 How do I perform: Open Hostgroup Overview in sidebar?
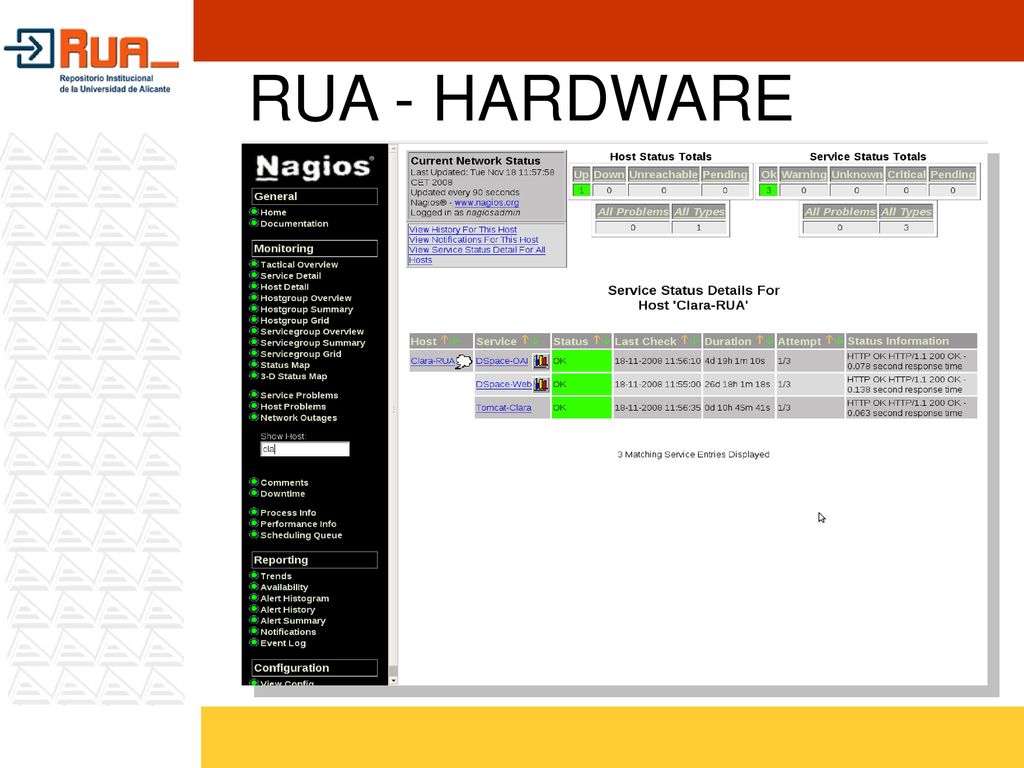pyautogui.click(x=306, y=298)
